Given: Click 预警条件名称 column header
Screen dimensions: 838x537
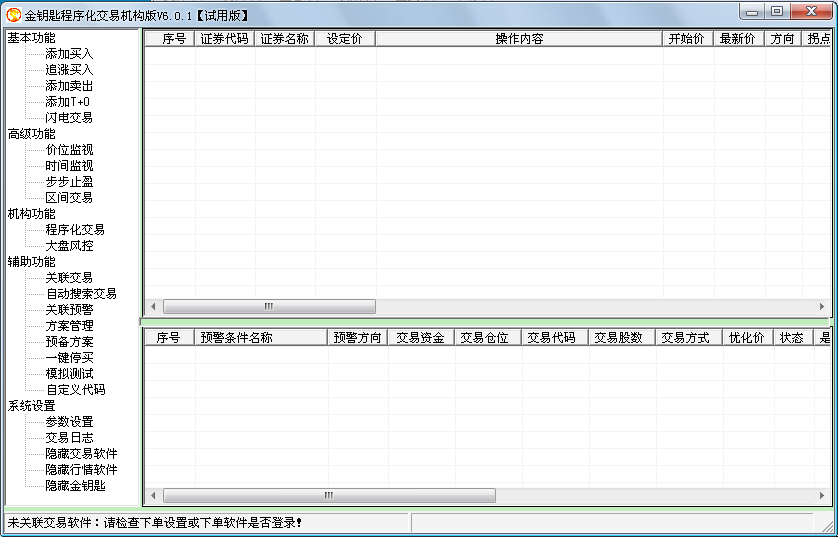Looking at the screenshot, I should click(261, 338).
